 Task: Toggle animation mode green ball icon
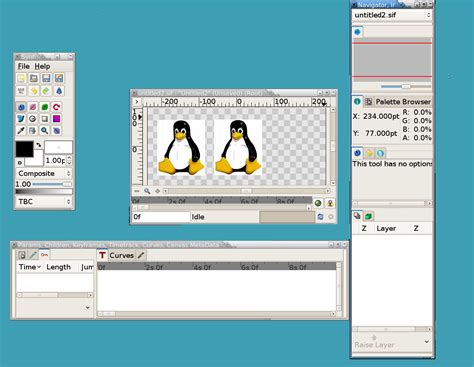[318, 203]
